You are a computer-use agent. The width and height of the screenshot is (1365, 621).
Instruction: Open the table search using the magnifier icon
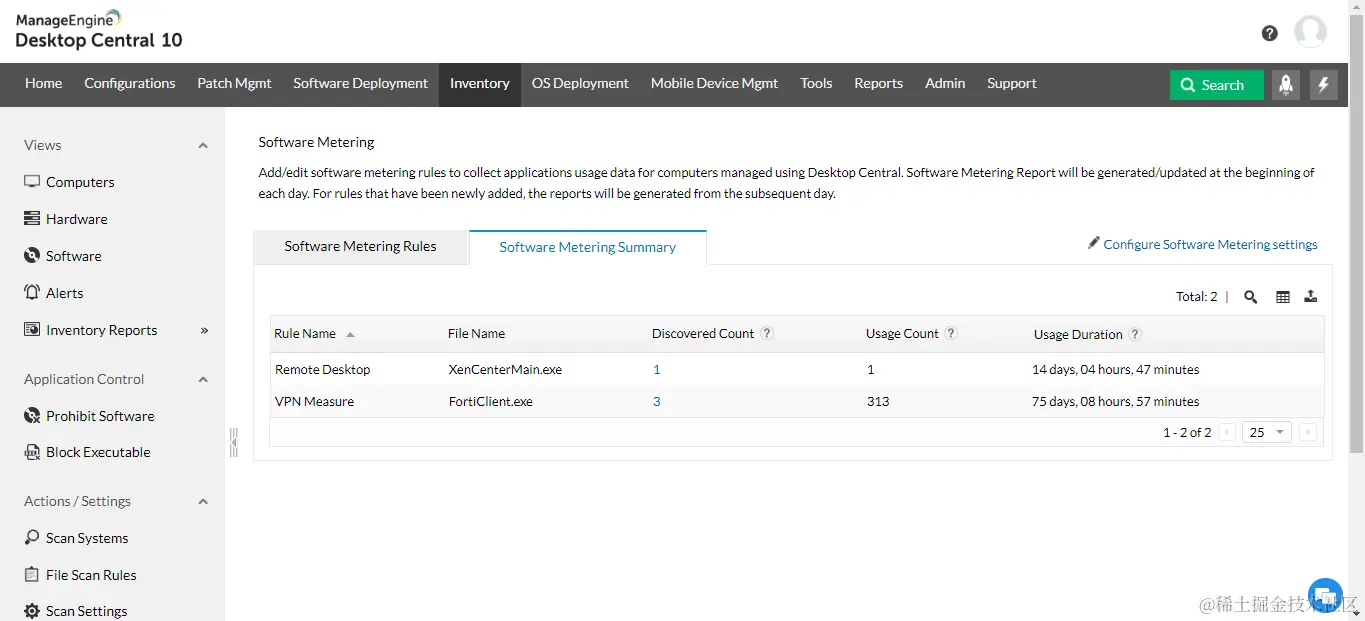click(1250, 296)
